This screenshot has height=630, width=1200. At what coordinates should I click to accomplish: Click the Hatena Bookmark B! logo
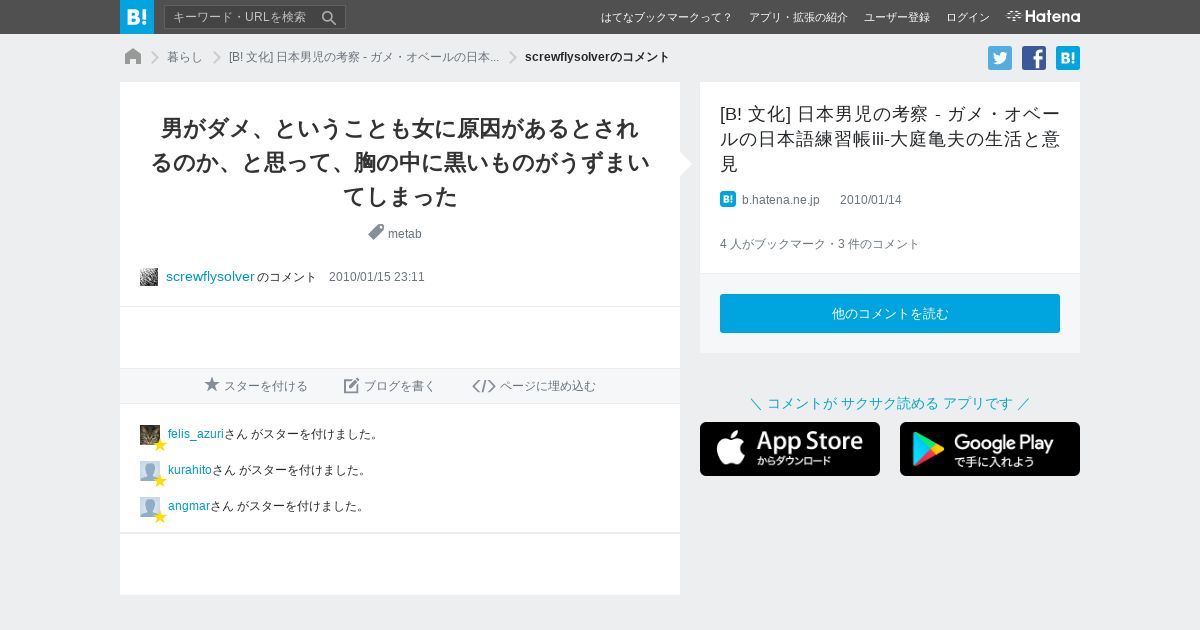137,17
